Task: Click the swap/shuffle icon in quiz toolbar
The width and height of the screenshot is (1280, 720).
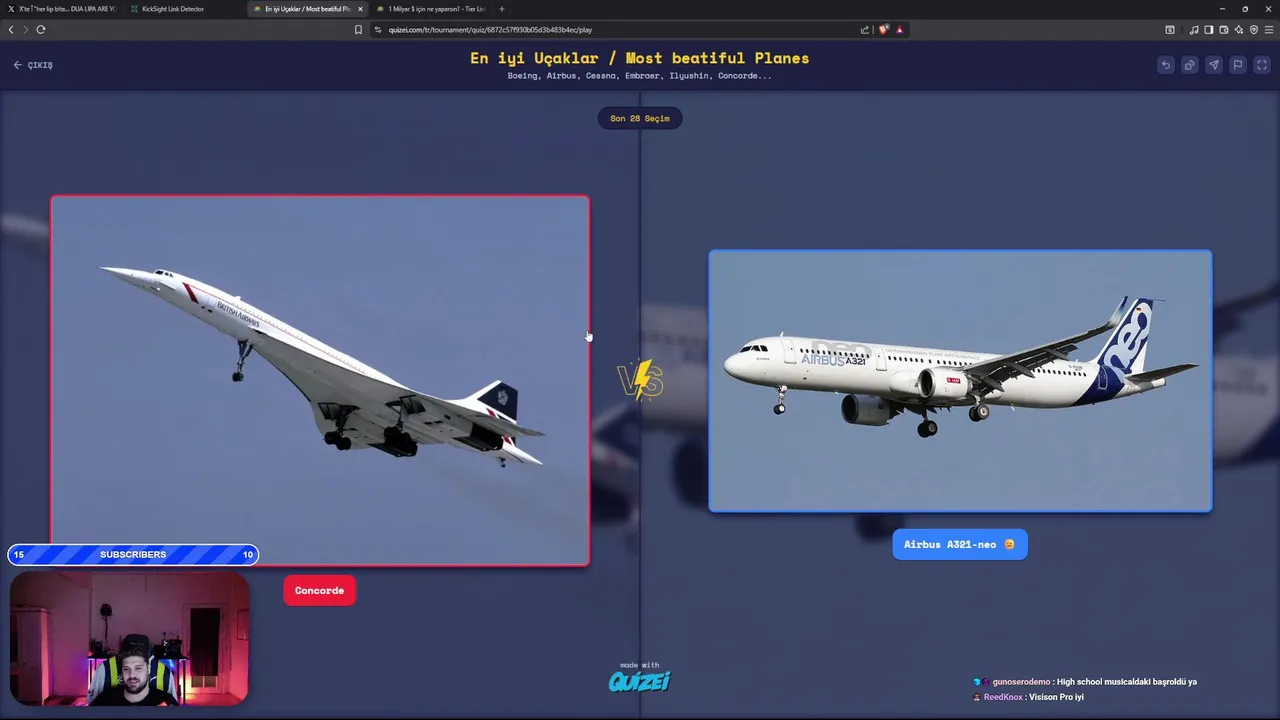Action: pyautogui.click(x=1189, y=65)
